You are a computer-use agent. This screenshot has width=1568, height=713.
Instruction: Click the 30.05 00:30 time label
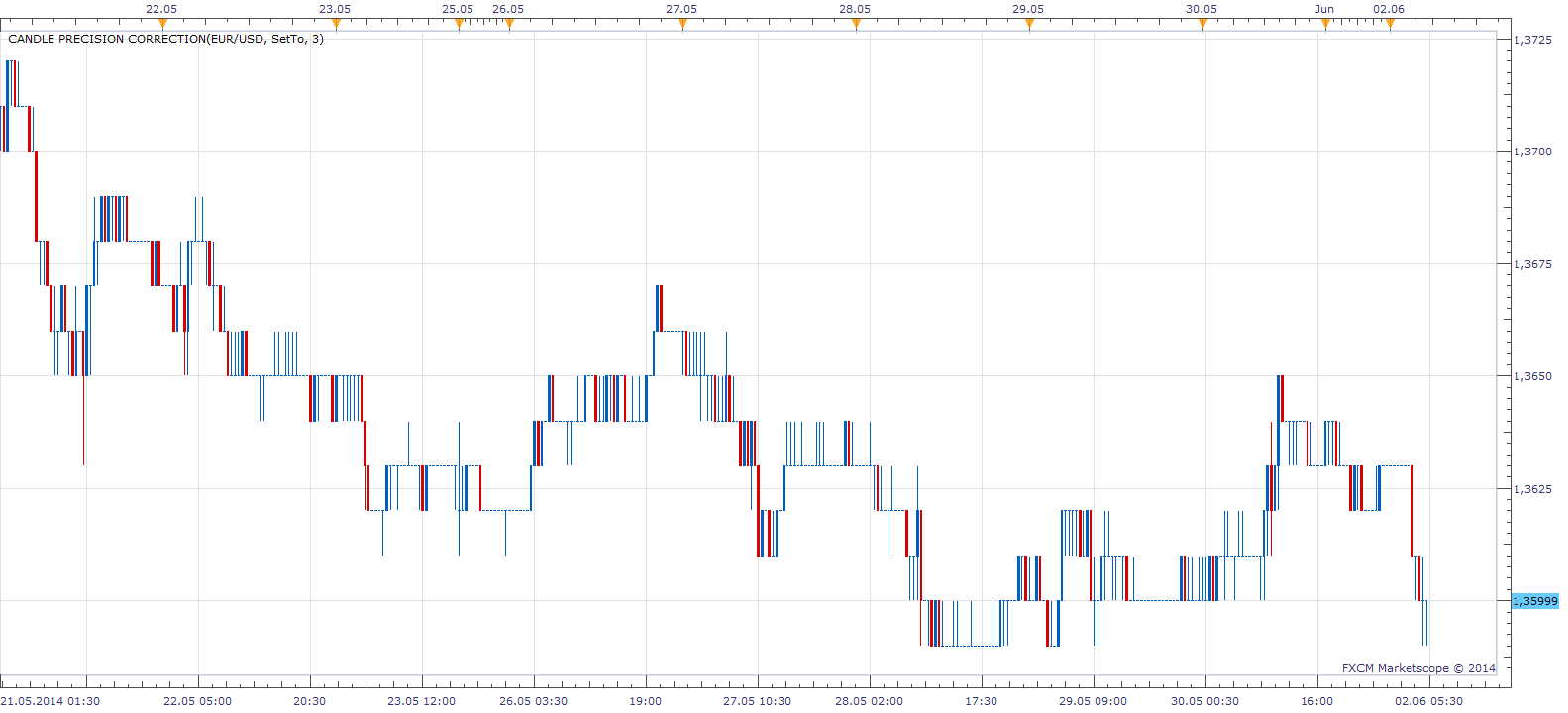tap(1205, 701)
